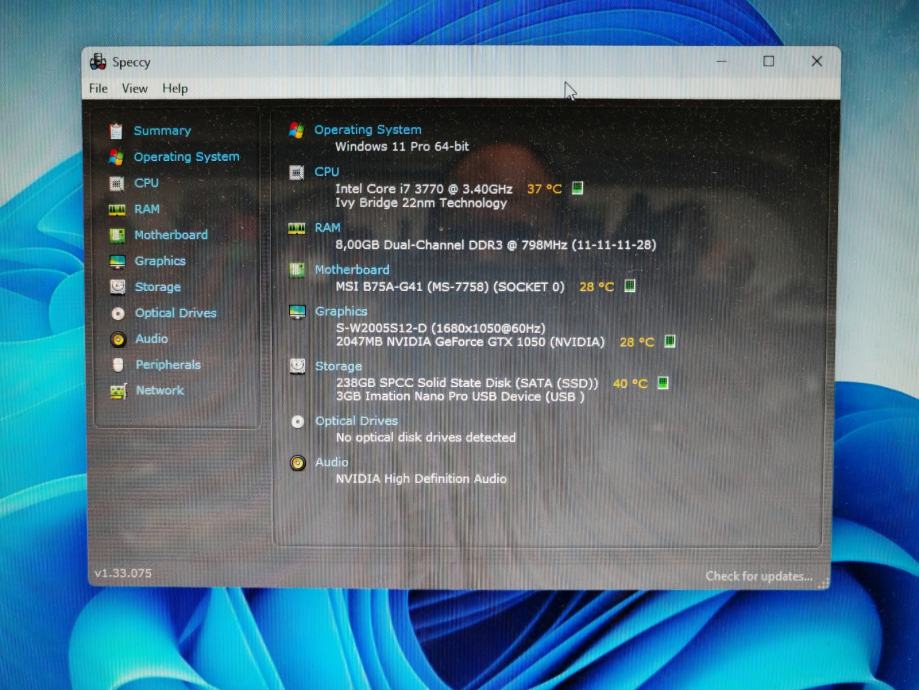Screen dimensions: 919x690
Task: Select Operating System in the sidebar
Action: 186,157
